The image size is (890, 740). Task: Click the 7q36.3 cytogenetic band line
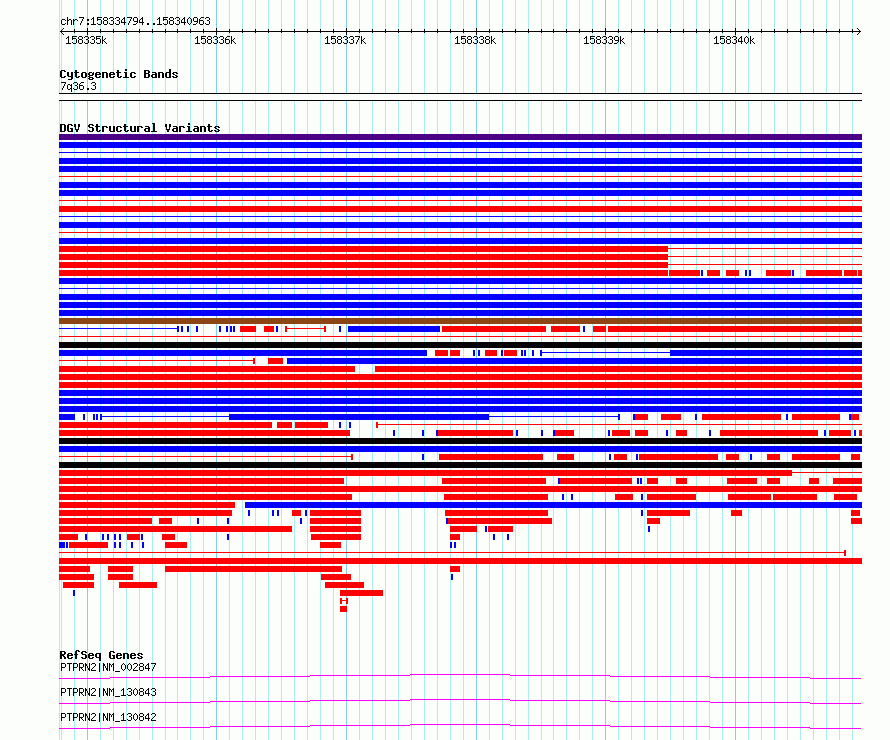pos(460,97)
